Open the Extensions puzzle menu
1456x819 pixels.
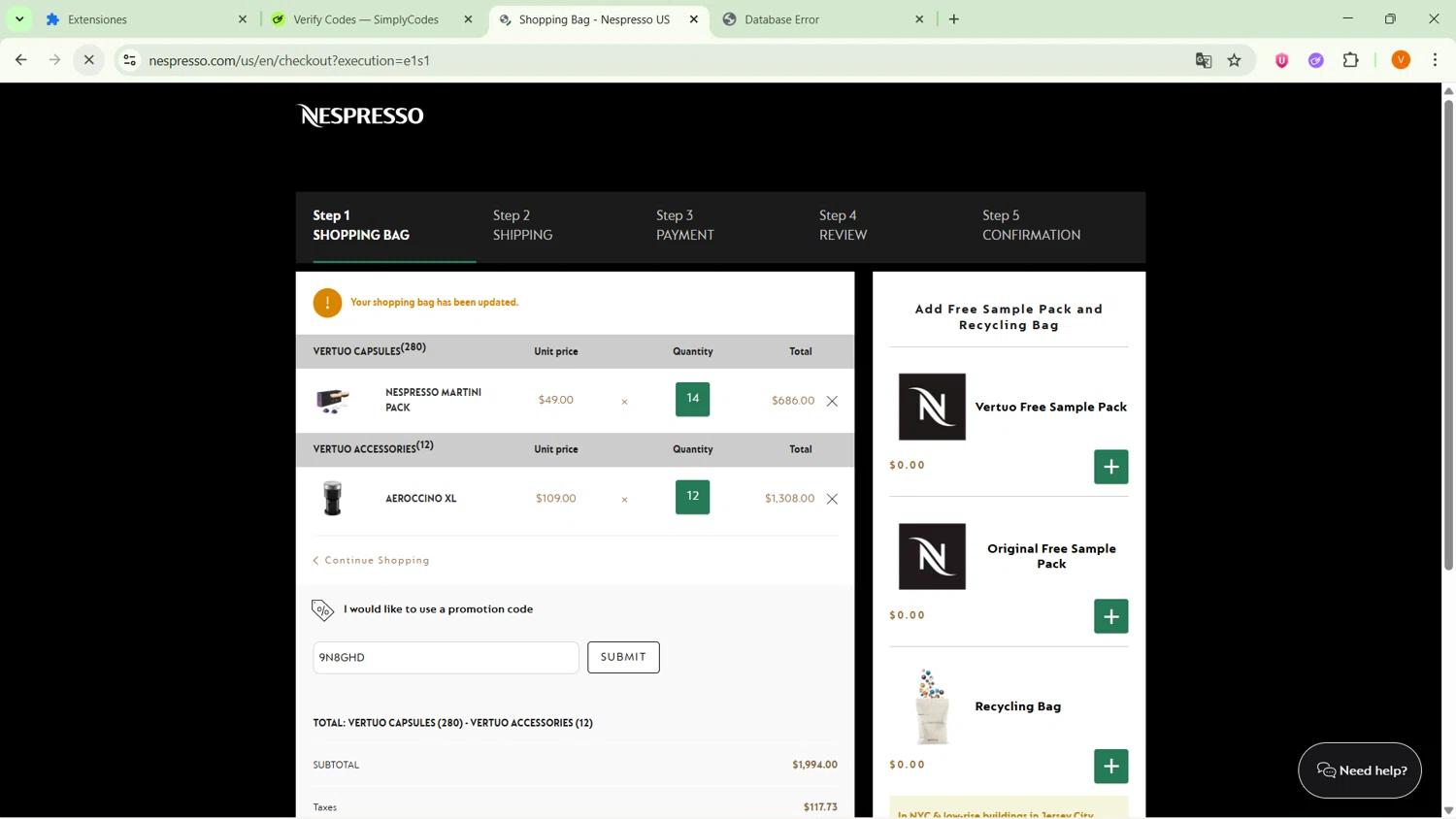(x=1351, y=60)
